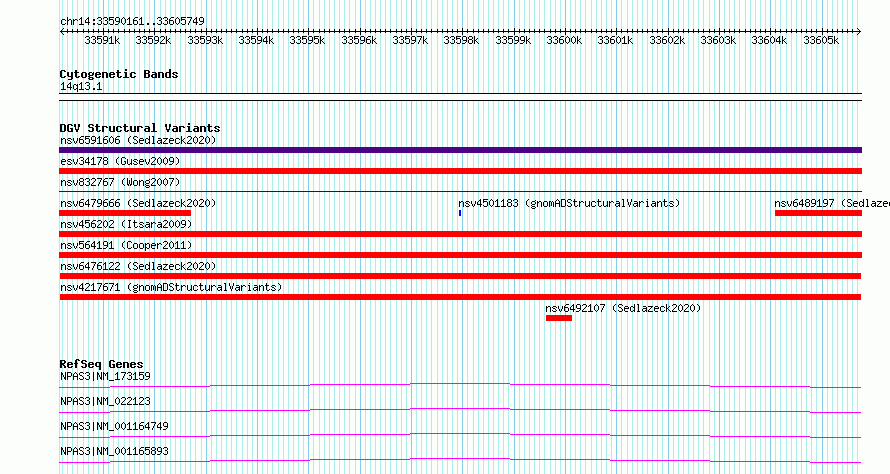This screenshot has height=474, width=890.
Task: Click the purple nsv6591606 variant bar
Action: point(460,150)
